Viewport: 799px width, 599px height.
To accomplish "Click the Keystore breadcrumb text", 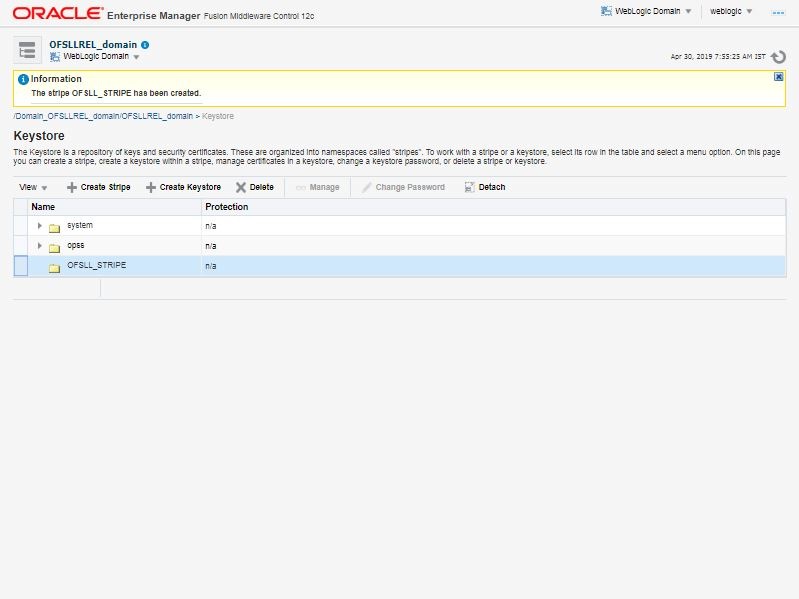I will coord(218,116).
